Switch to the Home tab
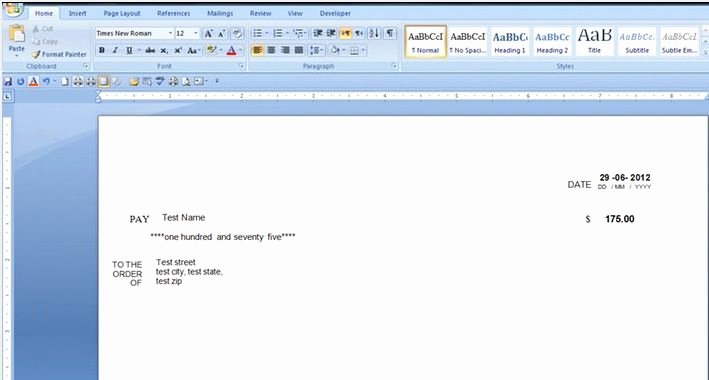This screenshot has width=709, height=380. [44, 14]
